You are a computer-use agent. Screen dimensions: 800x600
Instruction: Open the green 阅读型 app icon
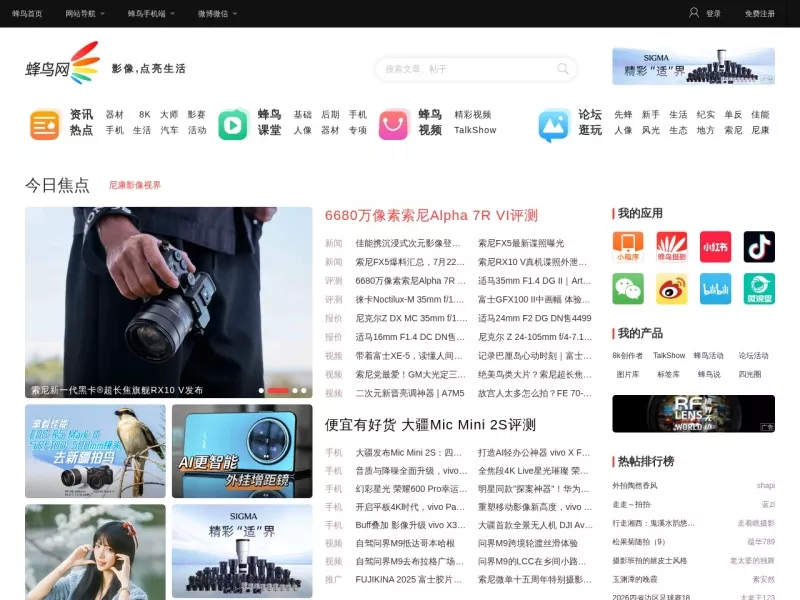pyautogui.click(x=759, y=289)
